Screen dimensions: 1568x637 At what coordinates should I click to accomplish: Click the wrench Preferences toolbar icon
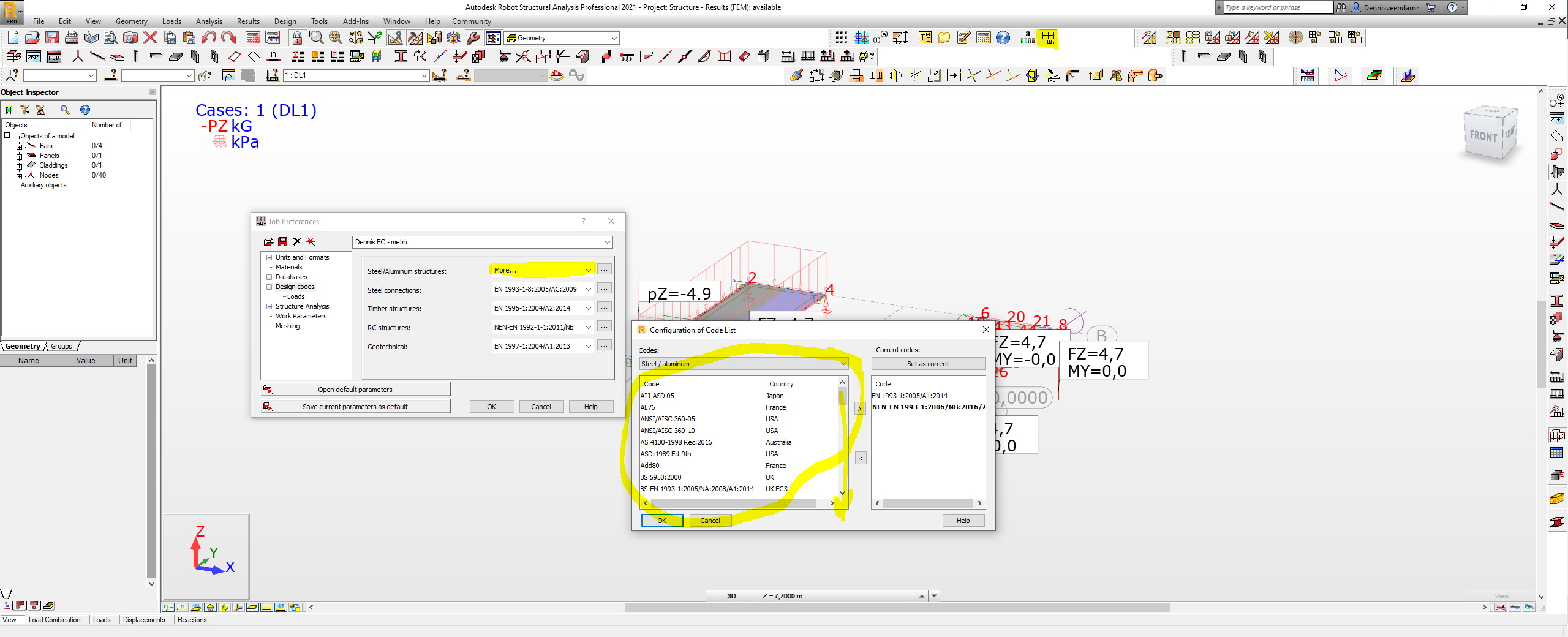click(x=473, y=38)
